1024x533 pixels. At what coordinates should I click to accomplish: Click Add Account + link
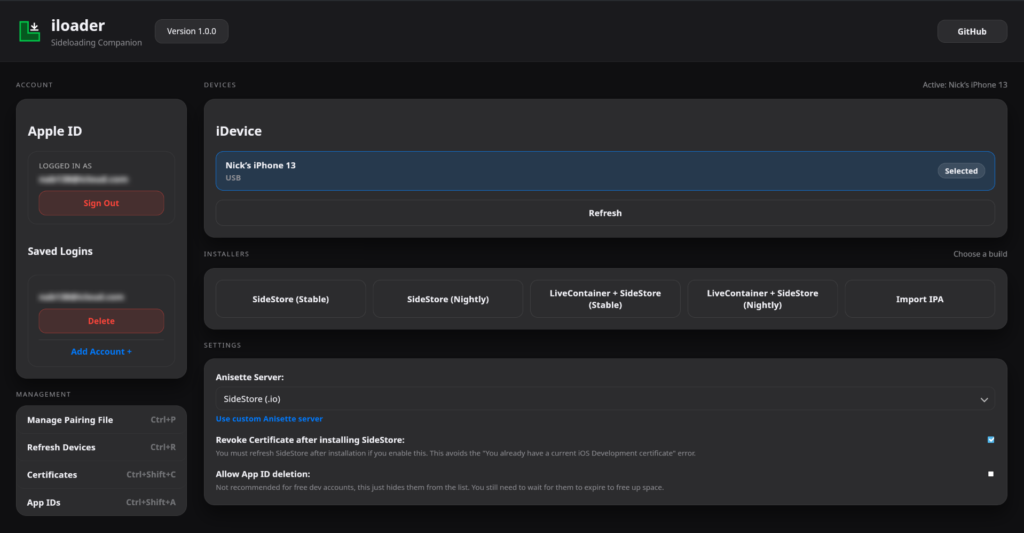(101, 352)
